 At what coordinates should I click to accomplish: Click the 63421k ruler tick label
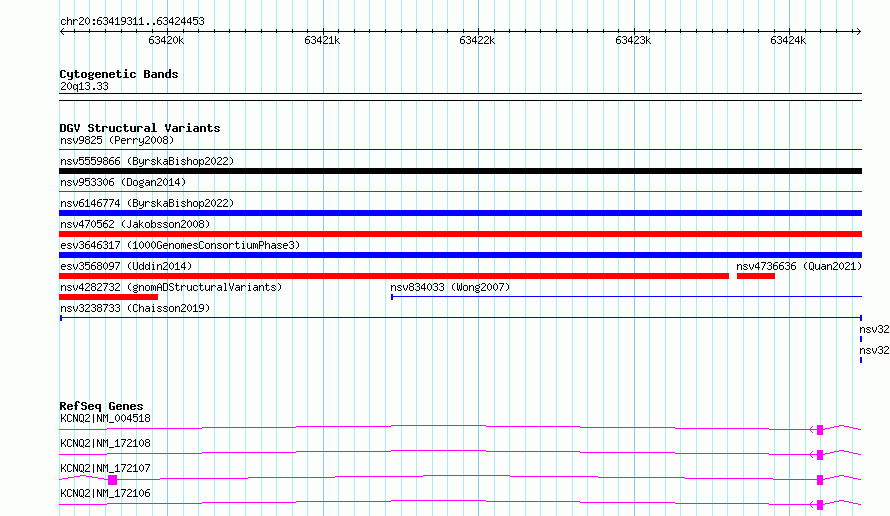tap(322, 40)
